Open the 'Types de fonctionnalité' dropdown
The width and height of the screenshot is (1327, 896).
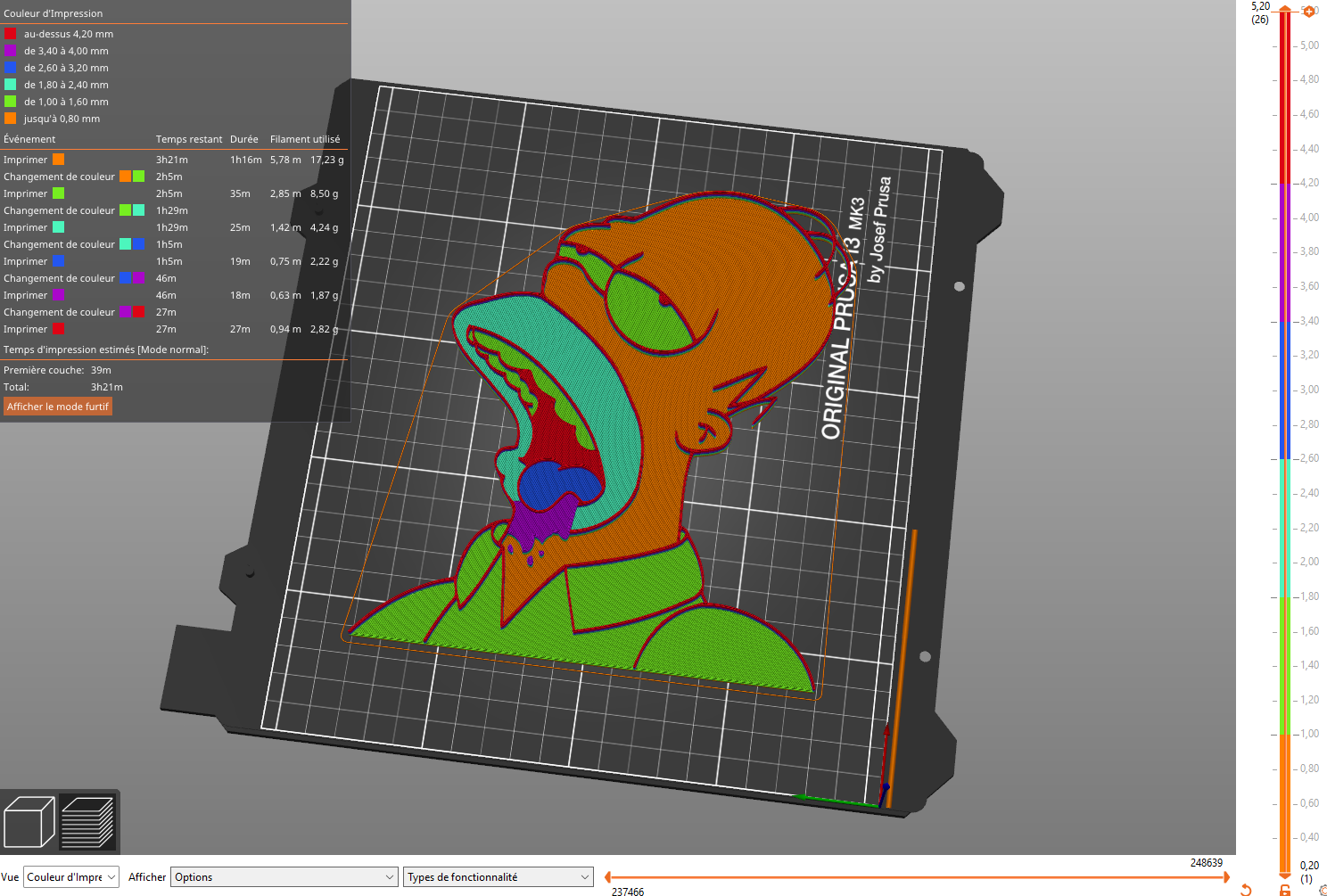pos(498,876)
